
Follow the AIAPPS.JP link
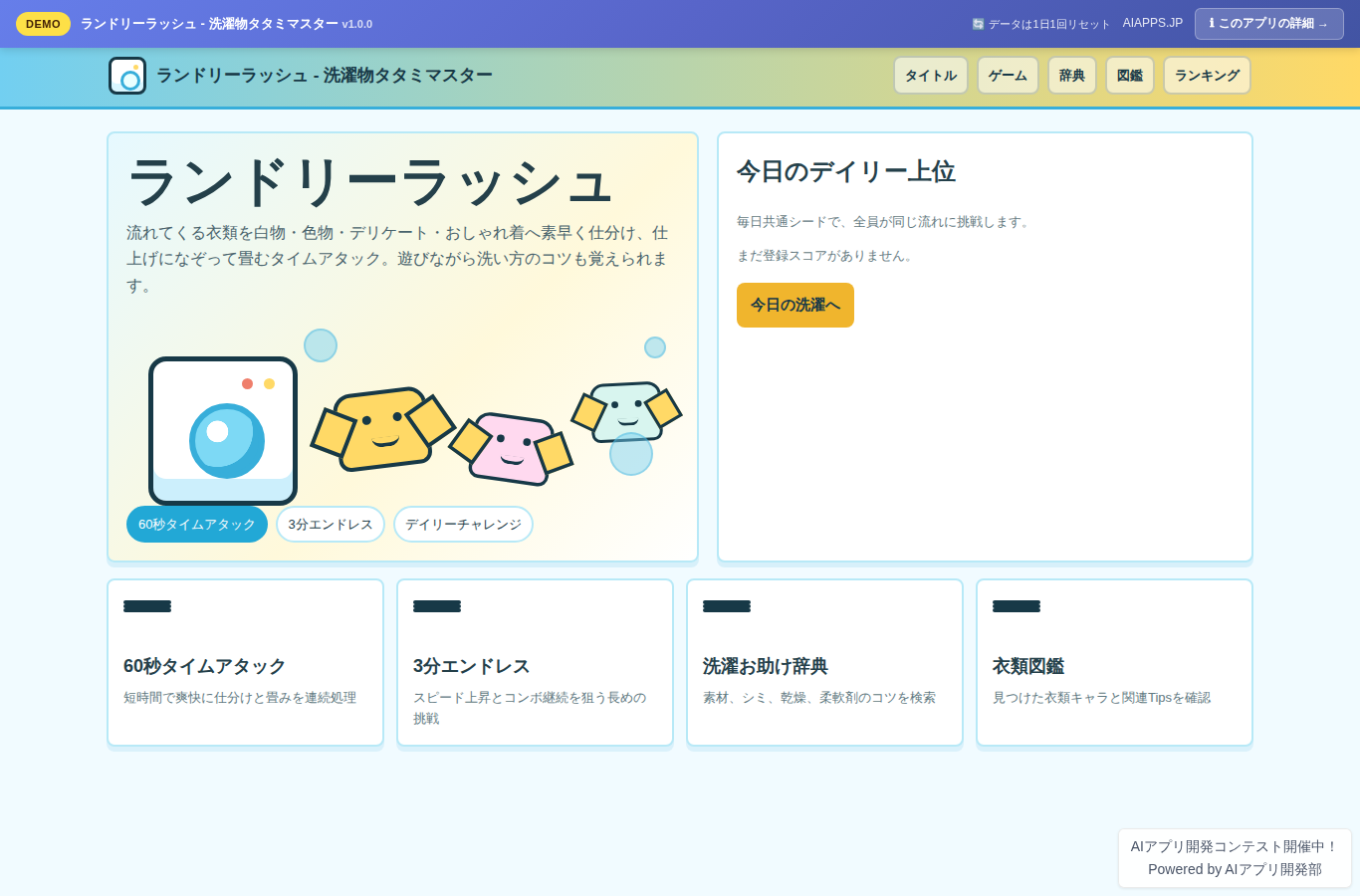1153,23
